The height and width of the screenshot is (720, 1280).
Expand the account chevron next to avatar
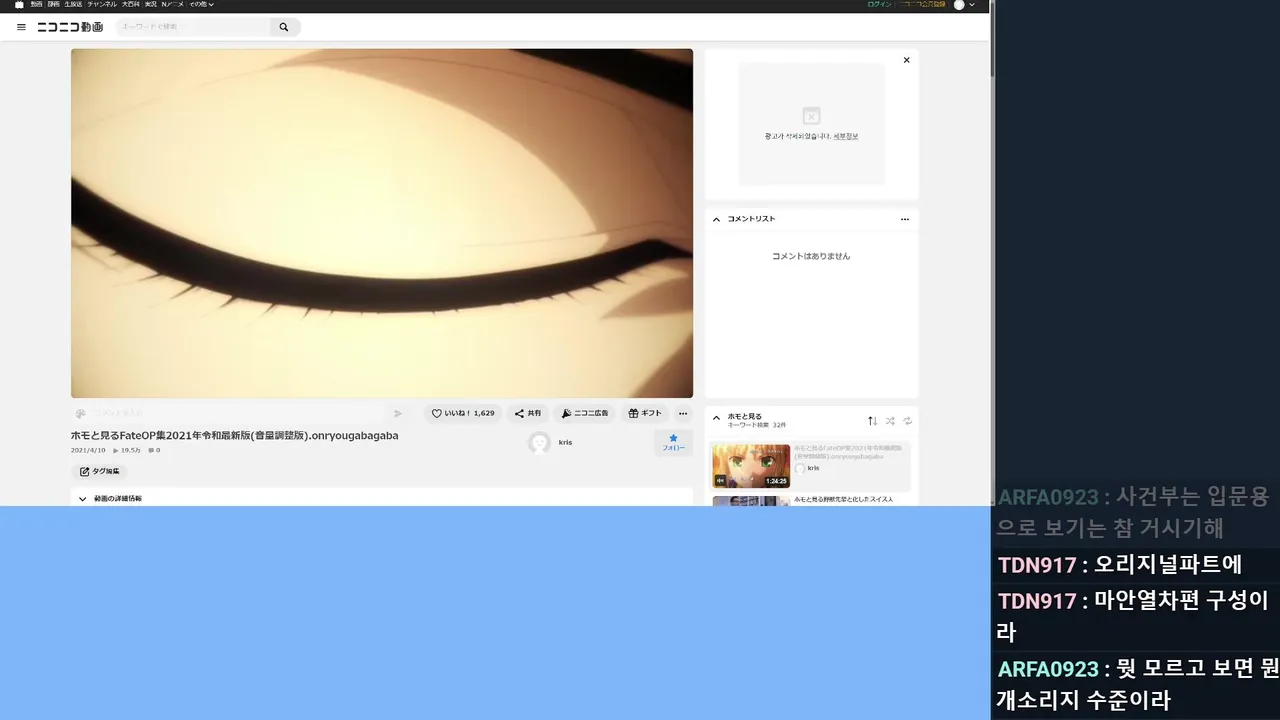coord(972,5)
